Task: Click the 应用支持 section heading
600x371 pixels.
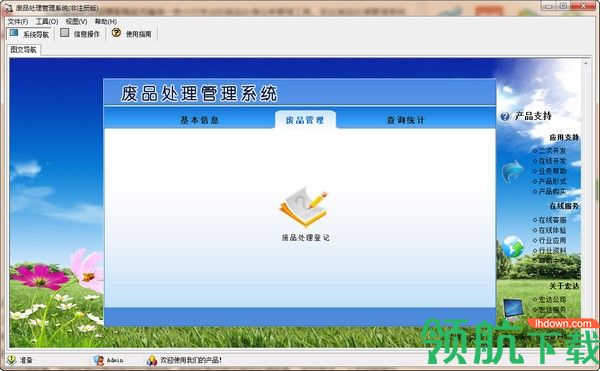Action: (x=564, y=137)
